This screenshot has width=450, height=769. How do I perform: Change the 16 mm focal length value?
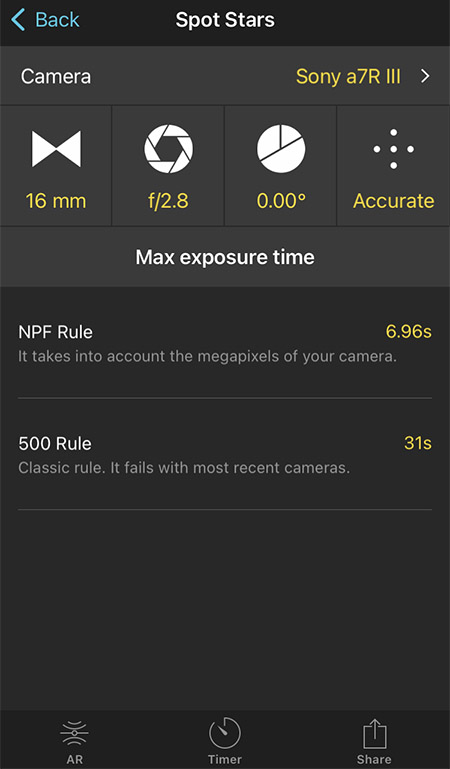[x=56, y=201]
